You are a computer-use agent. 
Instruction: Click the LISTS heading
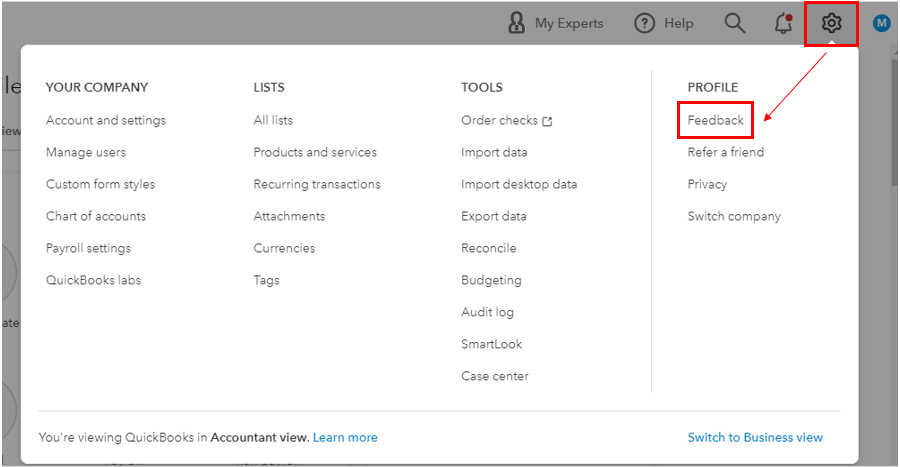(269, 88)
